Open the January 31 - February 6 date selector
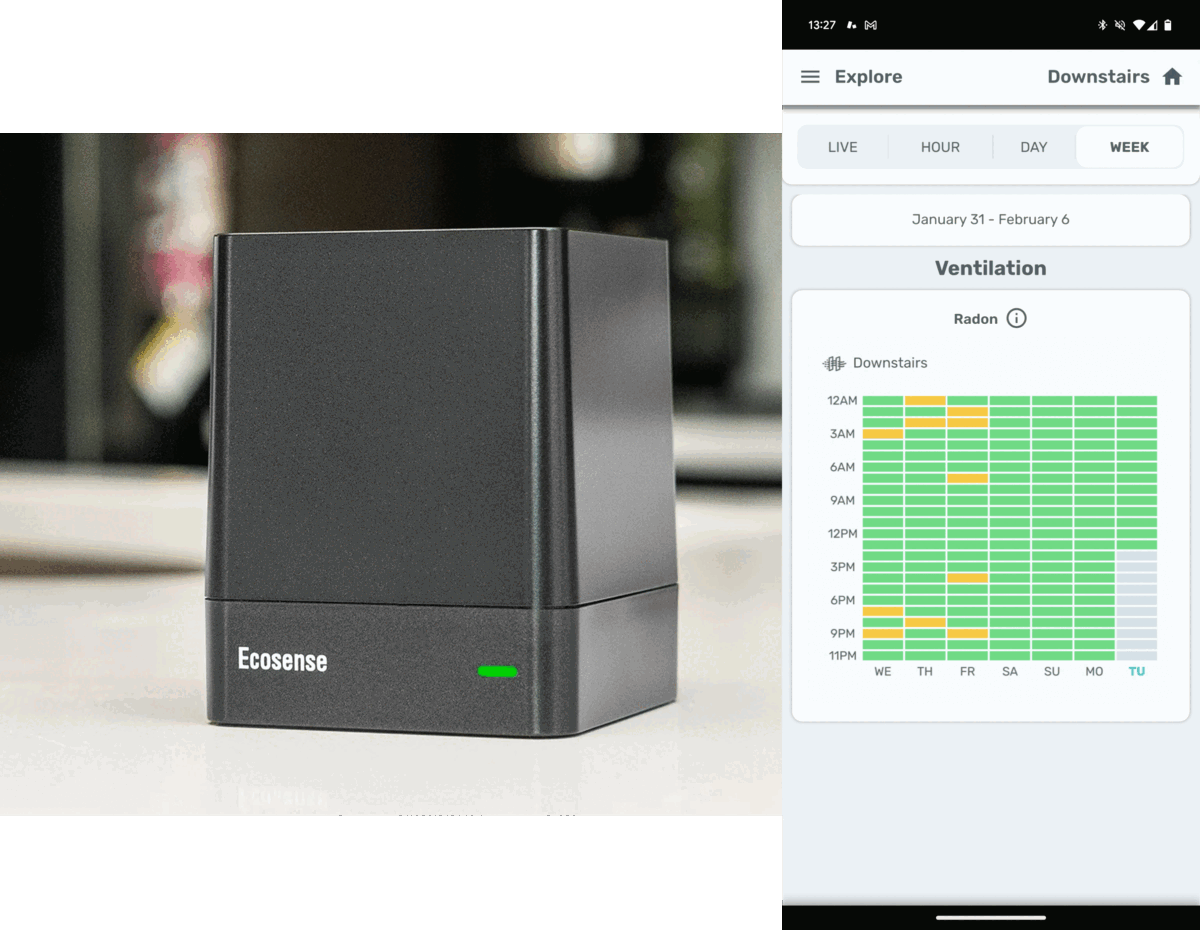Image resolution: width=1200 pixels, height=930 pixels. click(x=991, y=220)
